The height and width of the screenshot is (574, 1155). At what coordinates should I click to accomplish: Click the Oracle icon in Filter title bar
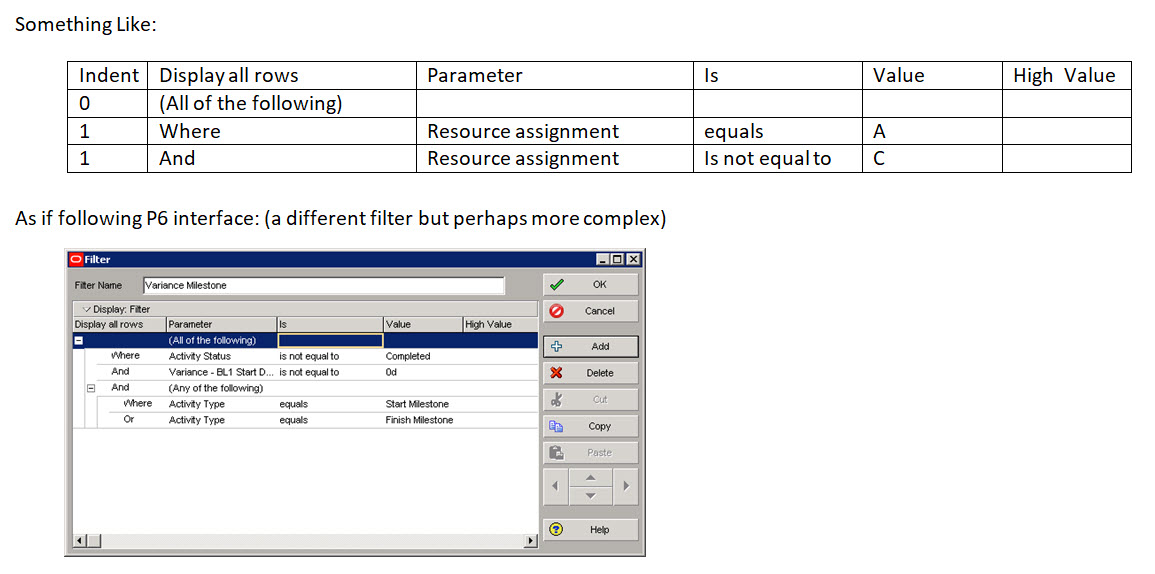tap(75, 259)
